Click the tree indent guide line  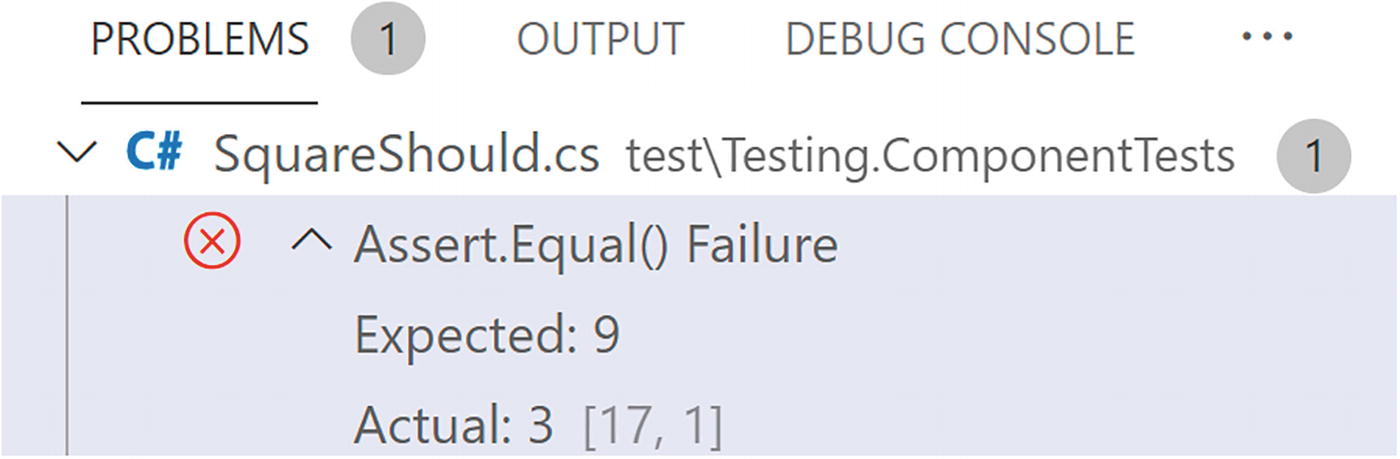point(67,330)
